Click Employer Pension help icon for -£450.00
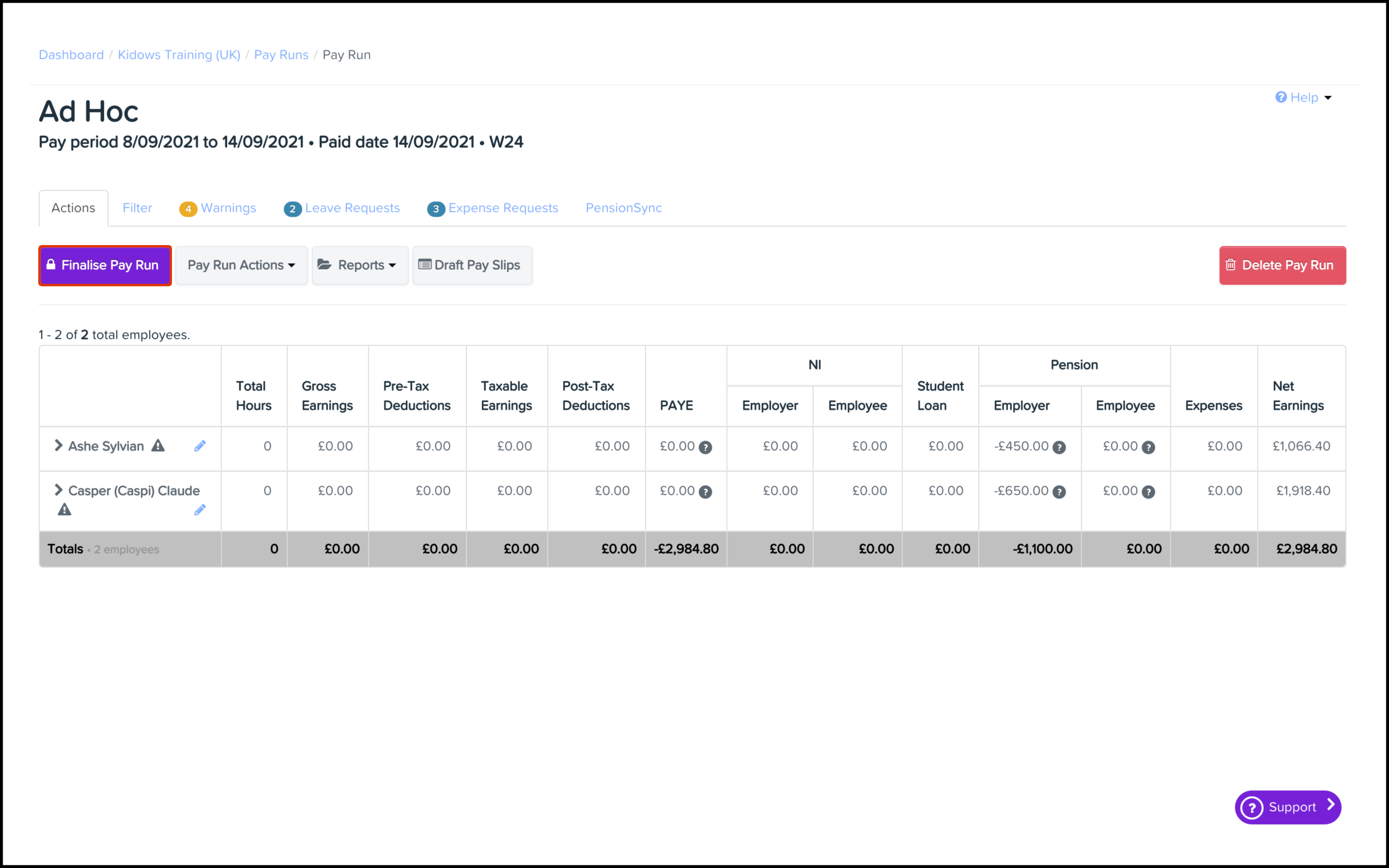Screen dimensions: 1389x868 coord(1059,447)
